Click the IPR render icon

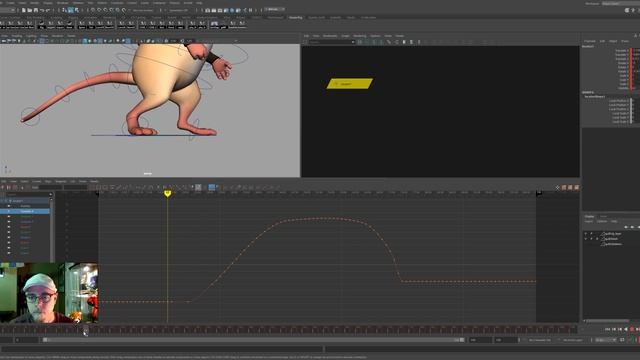(x=220, y=10)
